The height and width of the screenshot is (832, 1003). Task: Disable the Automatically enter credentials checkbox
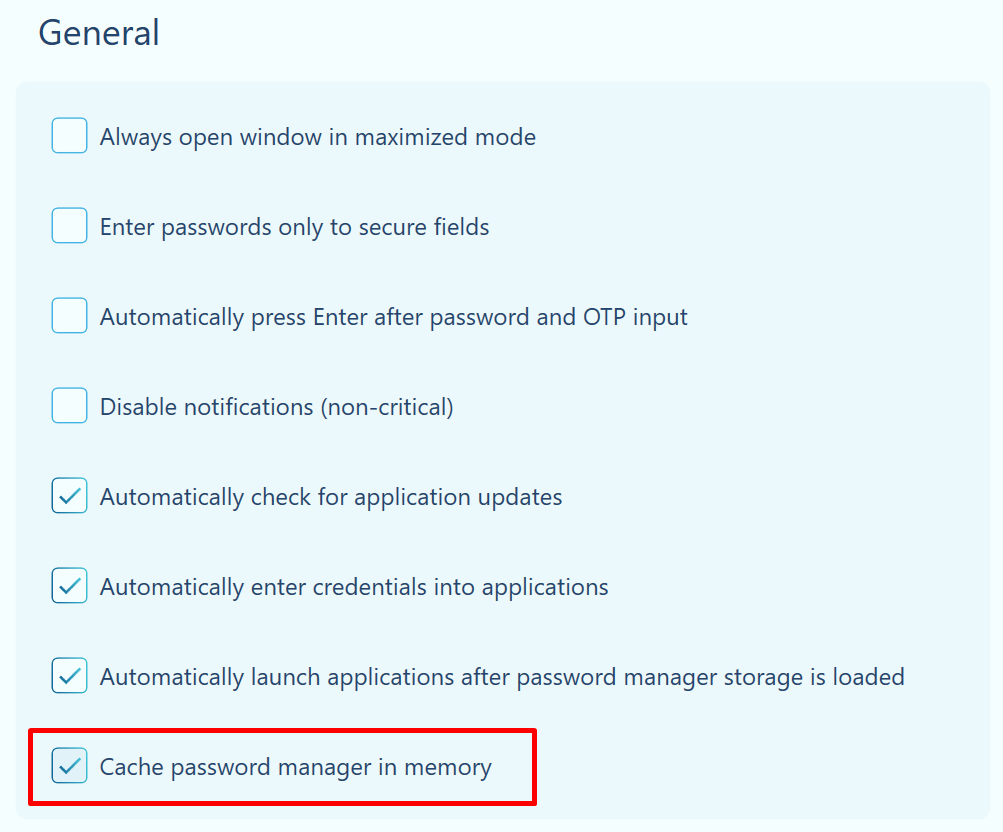tap(69, 586)
